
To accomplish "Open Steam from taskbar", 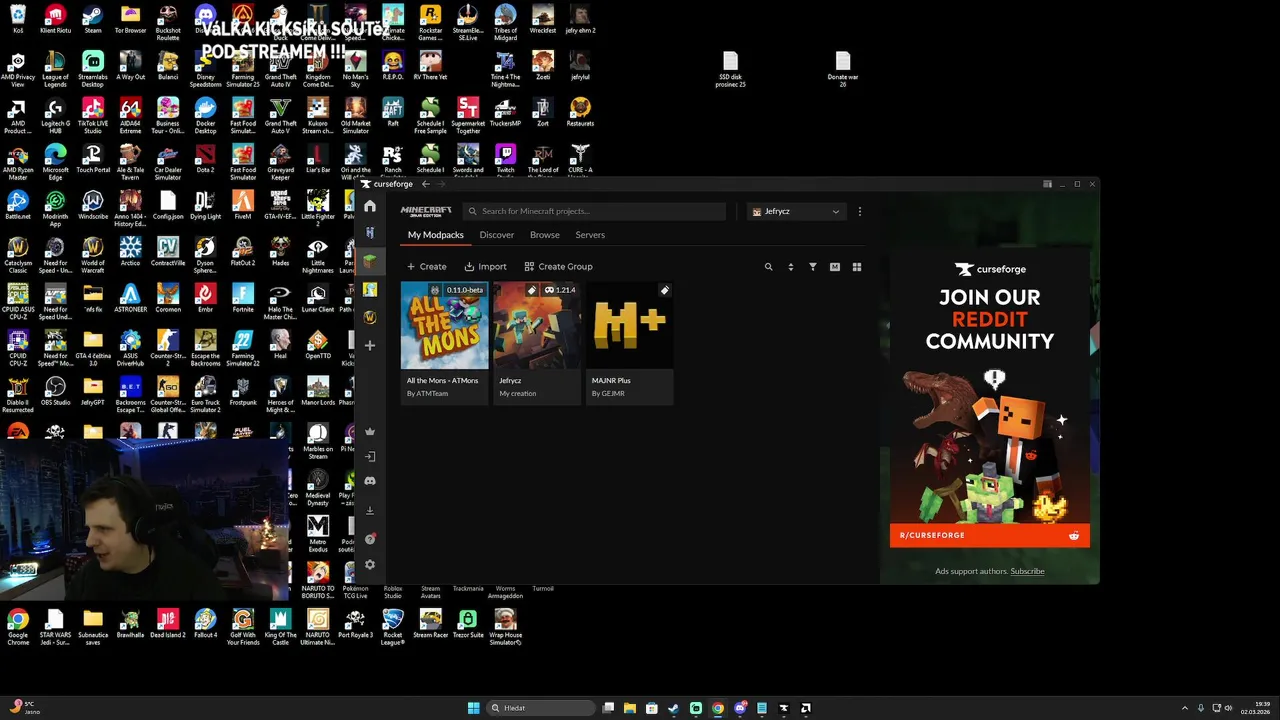I will coord(674,708).
